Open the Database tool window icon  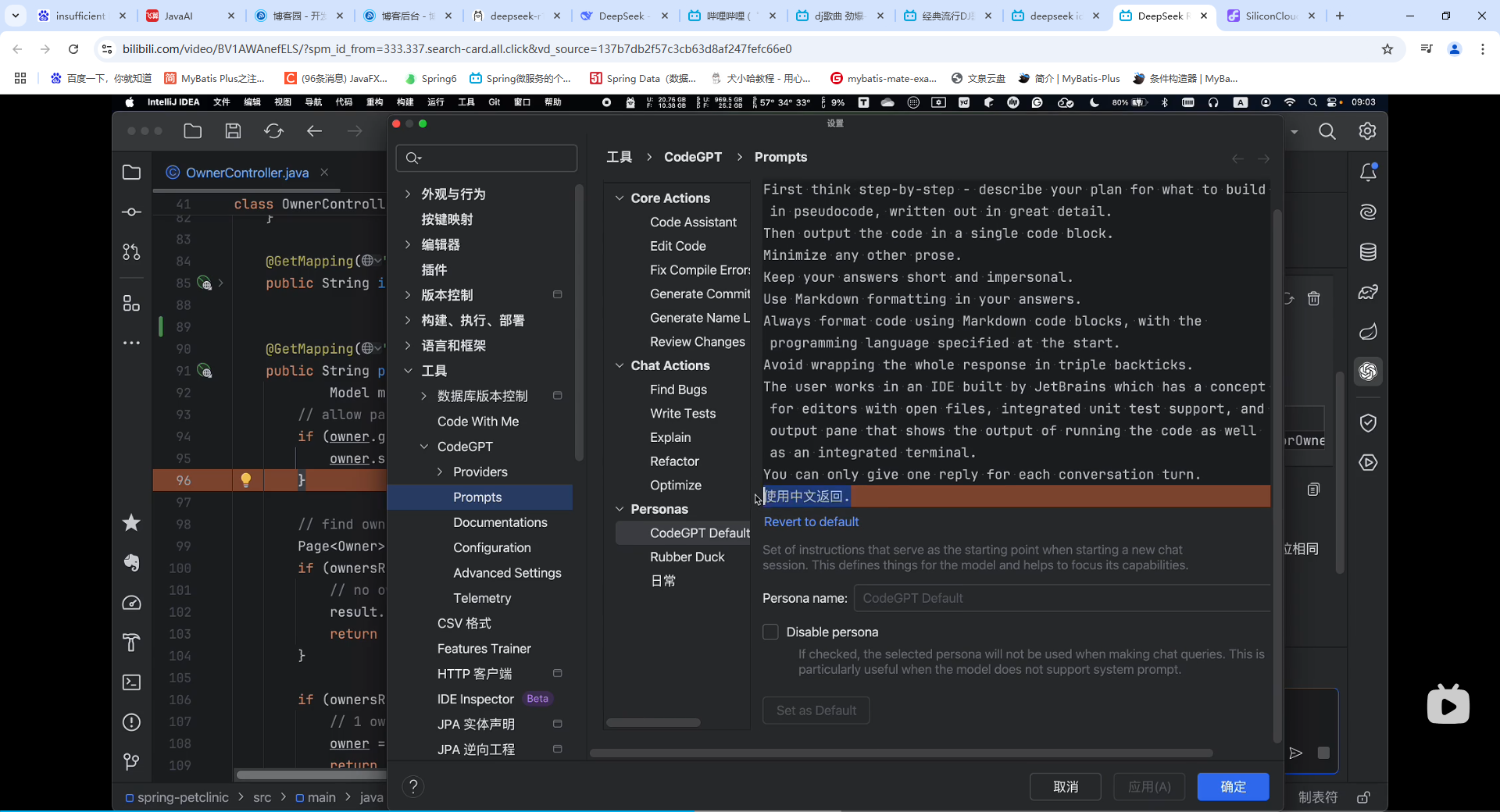click(x=1368, y=252)
